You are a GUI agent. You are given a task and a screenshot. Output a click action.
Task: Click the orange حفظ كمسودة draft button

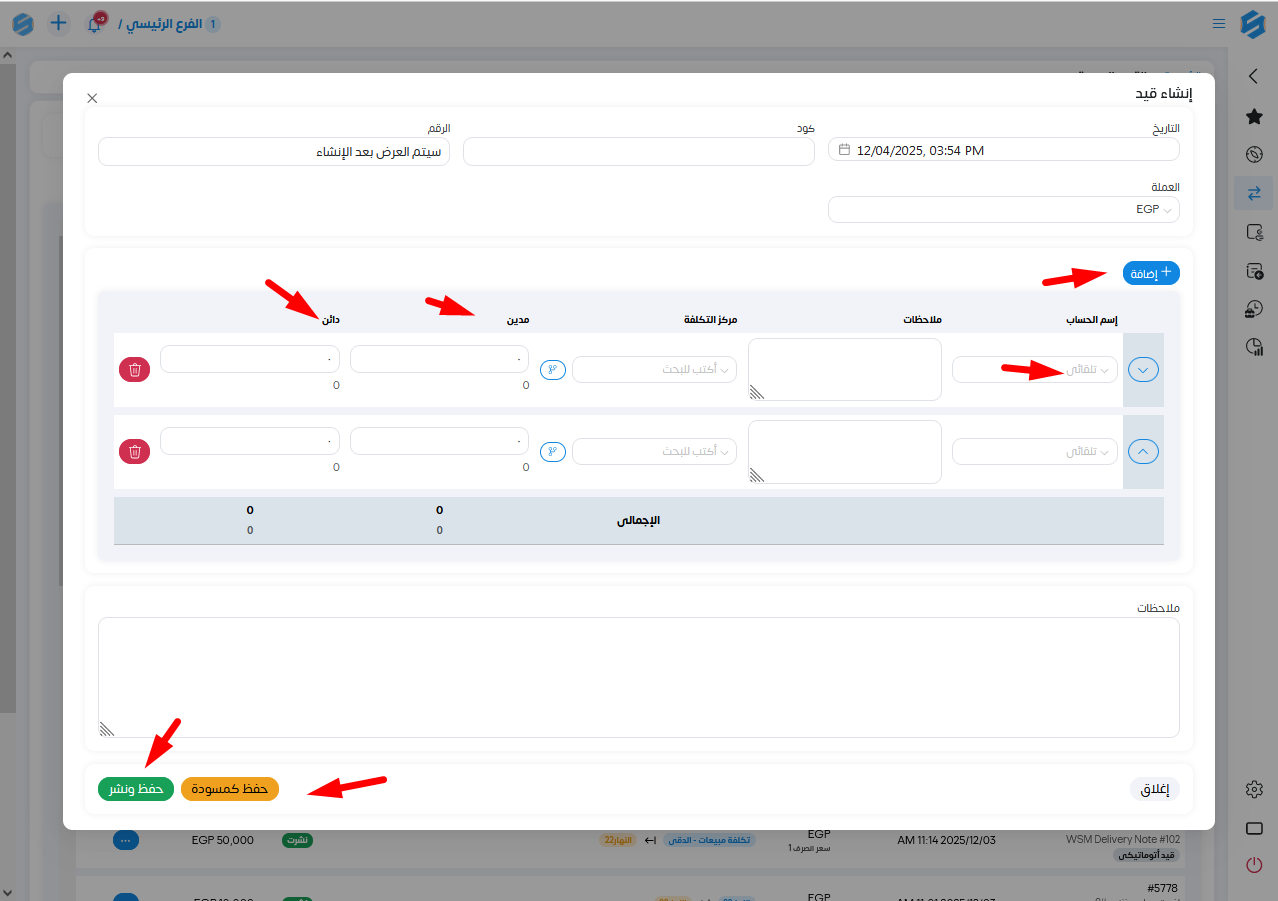[230, 789]
